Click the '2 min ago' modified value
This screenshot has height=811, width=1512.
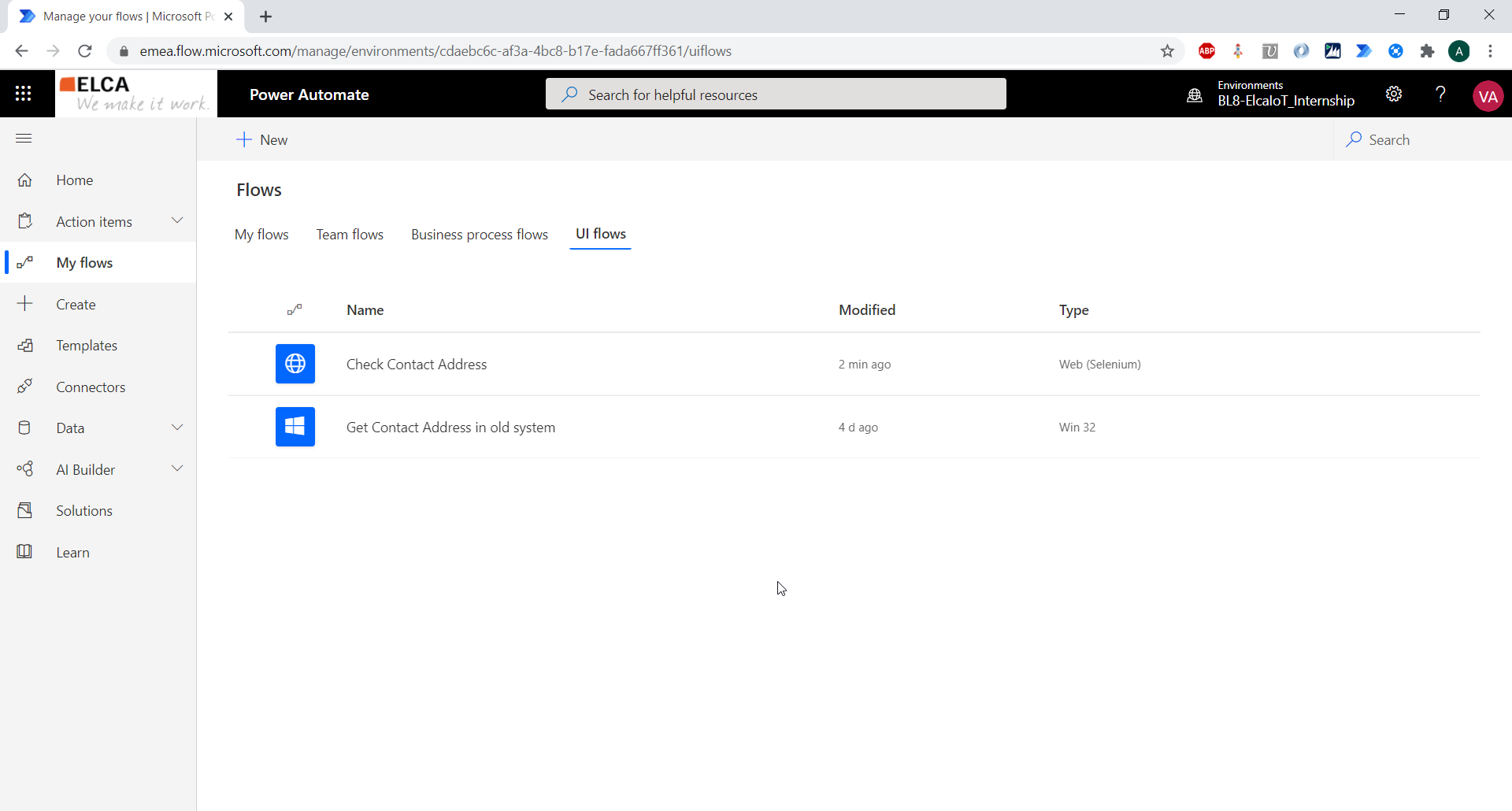(x=865, y=365)
